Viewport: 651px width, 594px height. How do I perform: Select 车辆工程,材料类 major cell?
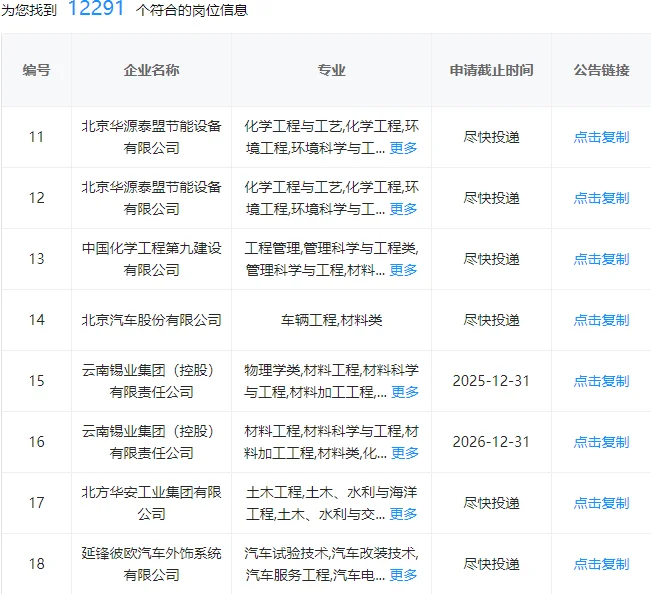click(331, 320)
